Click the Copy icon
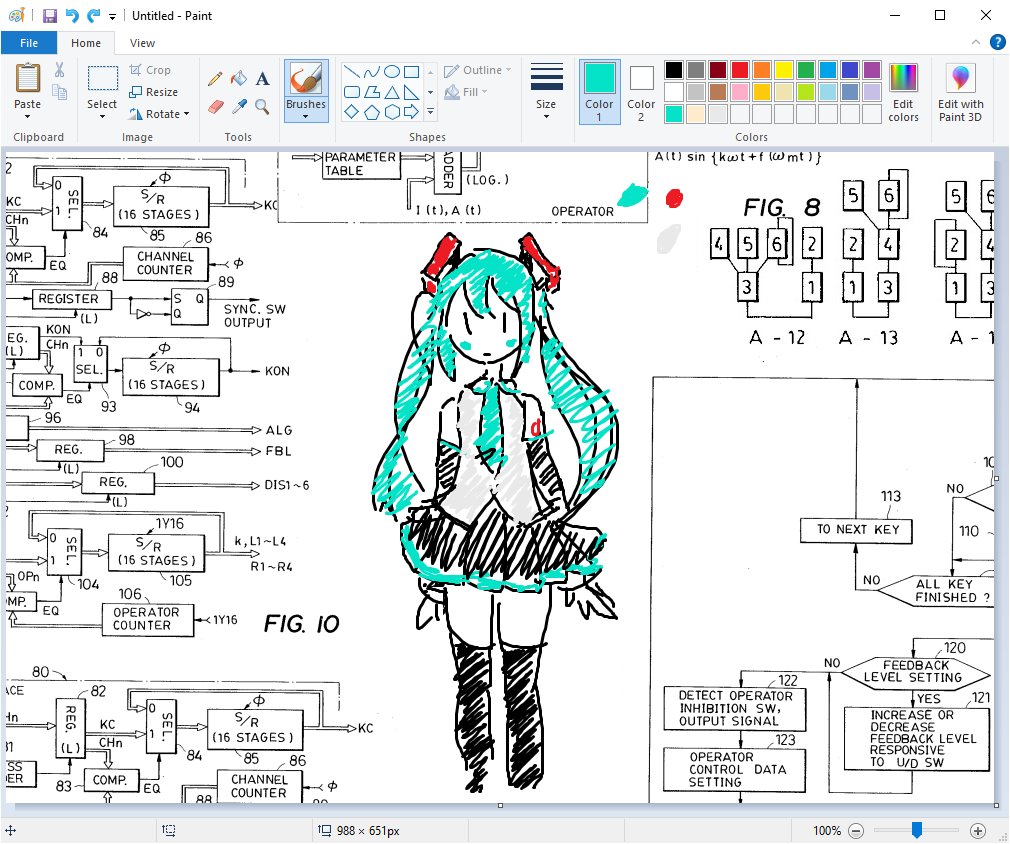The height and width of the screenshot is (844, 1010). pyautogui.click(x=59, y=93)
